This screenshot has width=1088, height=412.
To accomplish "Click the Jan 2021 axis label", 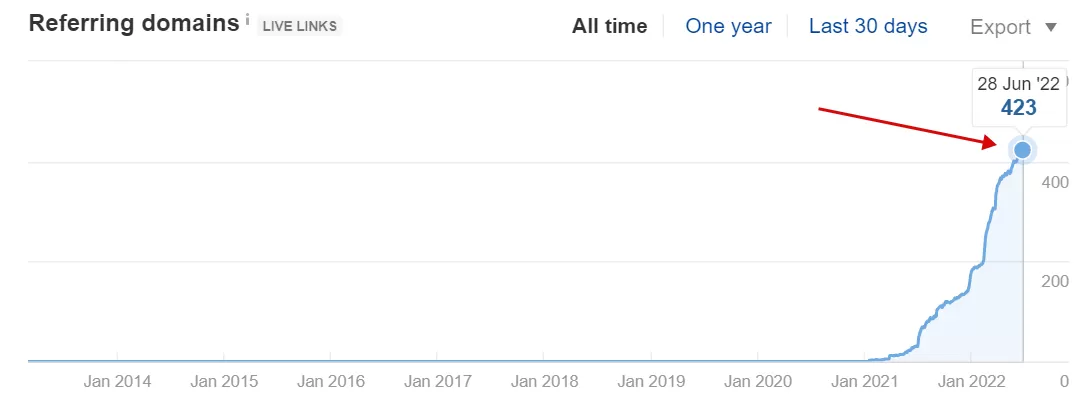I will 864,381.
